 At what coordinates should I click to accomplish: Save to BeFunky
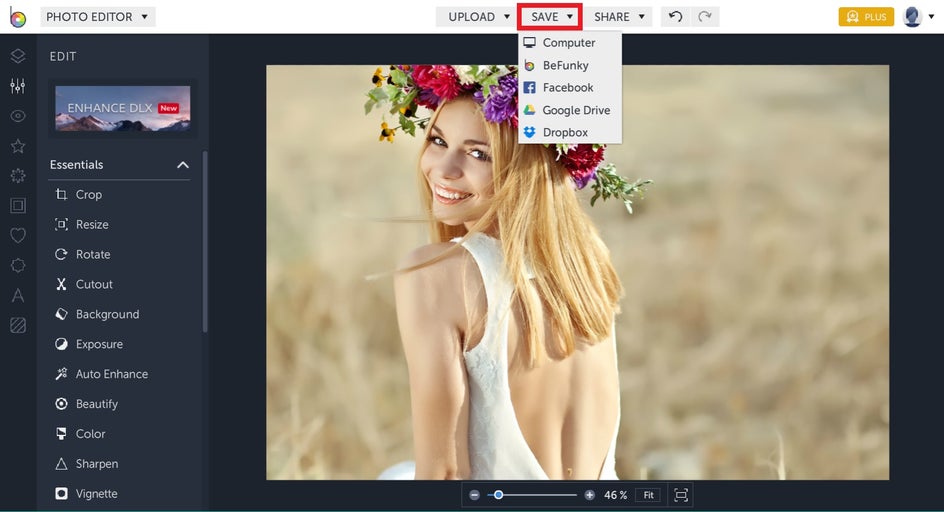[x=570, y=65]
